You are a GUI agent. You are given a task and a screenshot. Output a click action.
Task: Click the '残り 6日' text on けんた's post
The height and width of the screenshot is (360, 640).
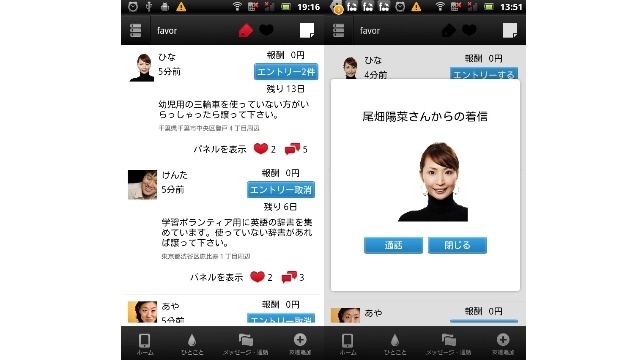pyautogui.click(x=280, y=207)
